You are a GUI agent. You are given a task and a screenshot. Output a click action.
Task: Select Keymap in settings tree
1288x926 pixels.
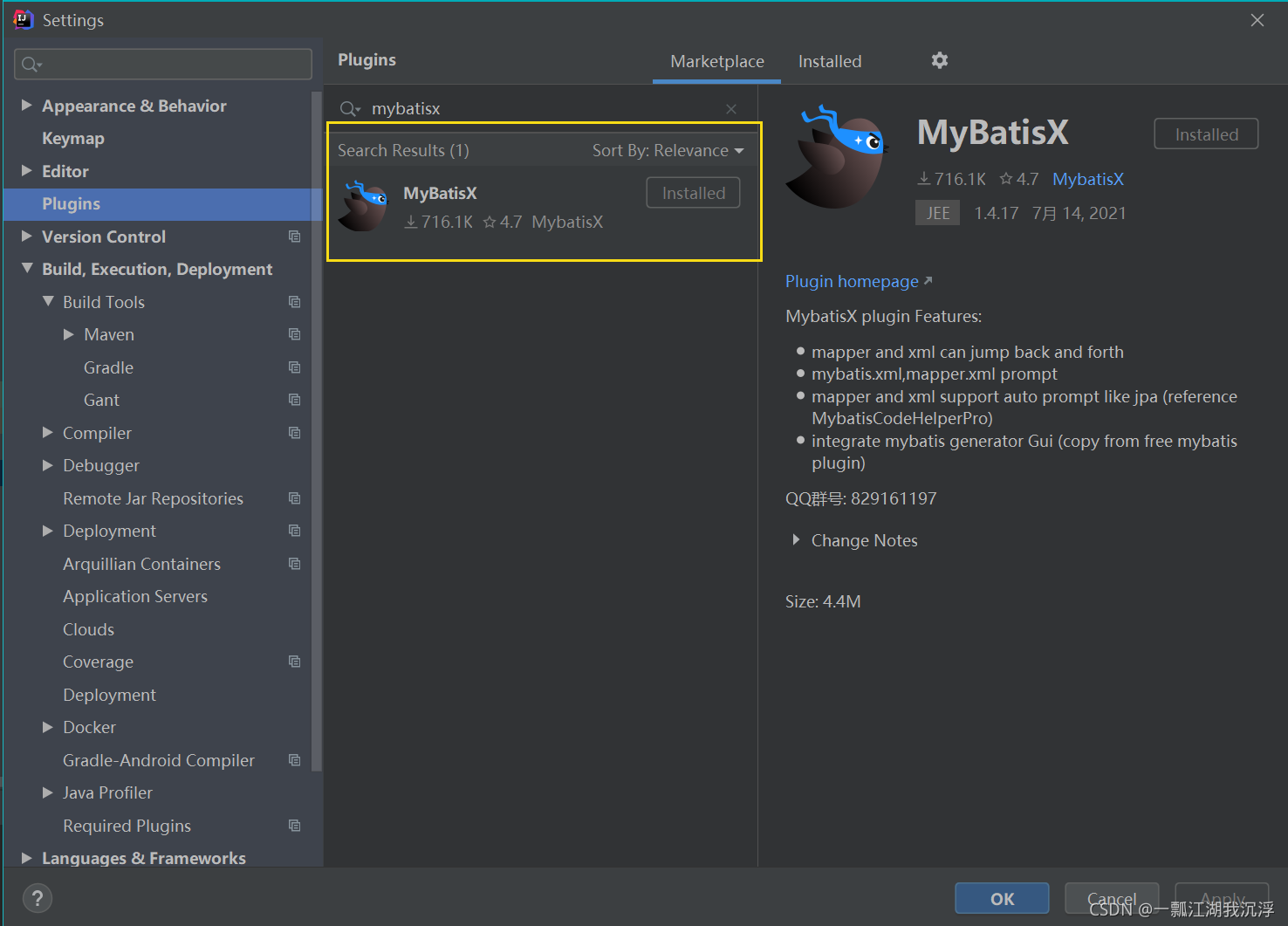(x=73, y=139)
